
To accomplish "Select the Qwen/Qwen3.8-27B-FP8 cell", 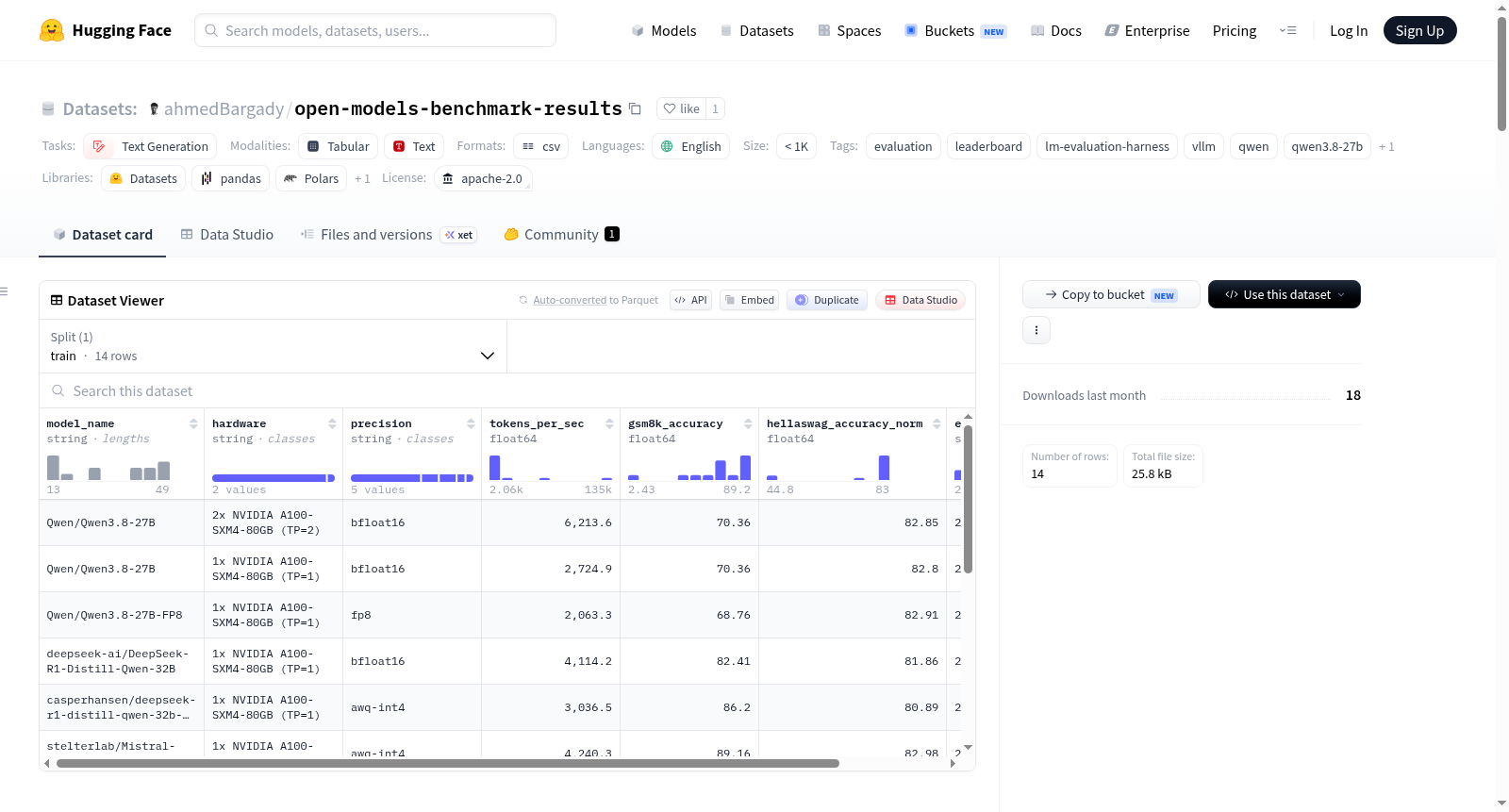I will pos(122,615).
